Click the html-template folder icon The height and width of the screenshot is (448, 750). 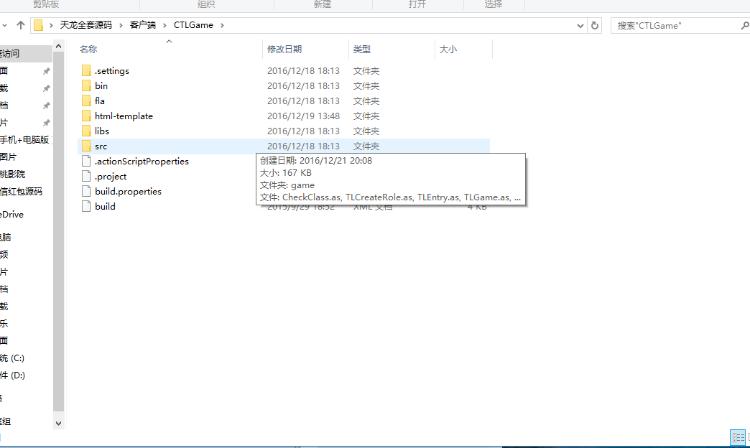[x=86, y=116]
